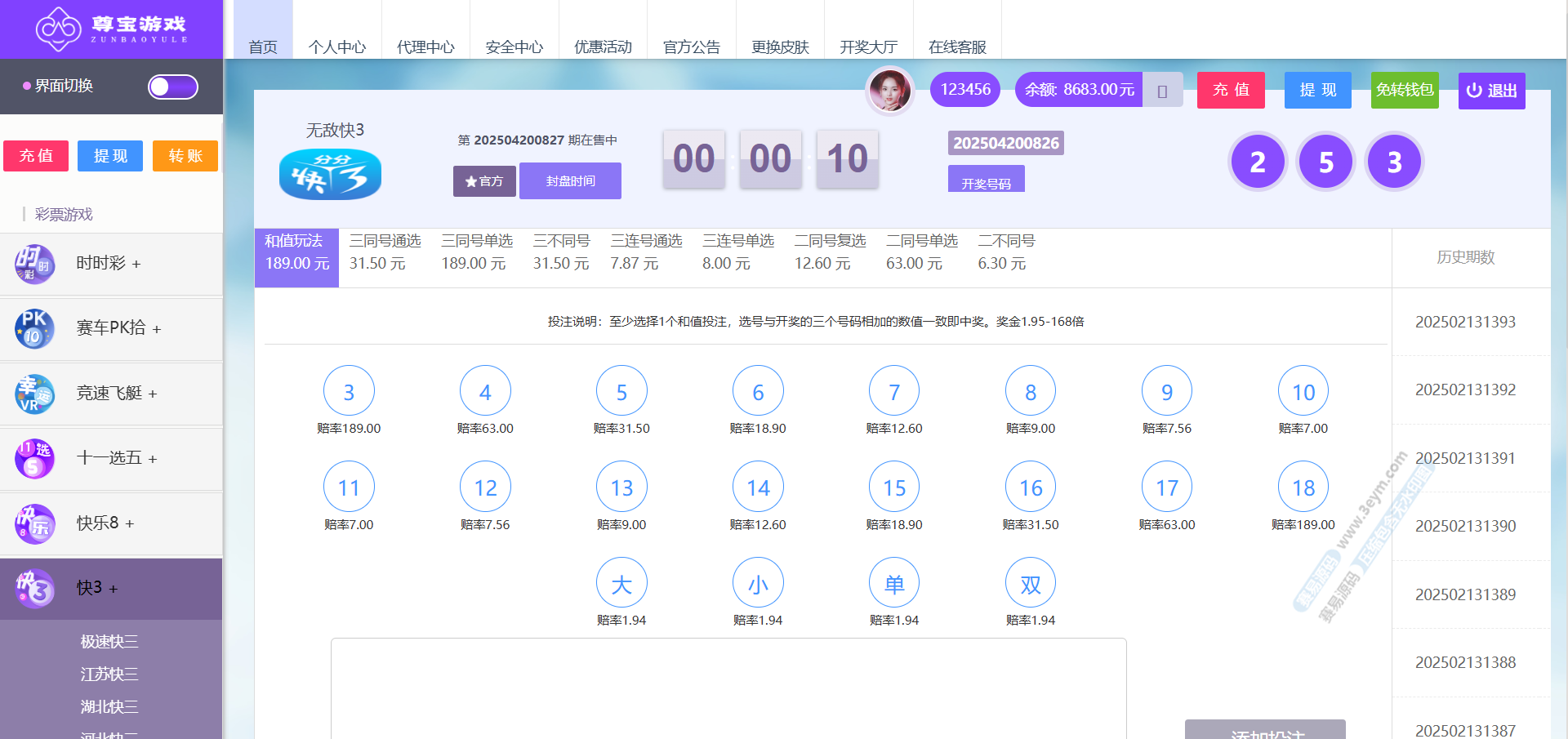The image size is (1568, 739).
Task: Expand the 时时彩 plus menu
Action: click(136, 265)
